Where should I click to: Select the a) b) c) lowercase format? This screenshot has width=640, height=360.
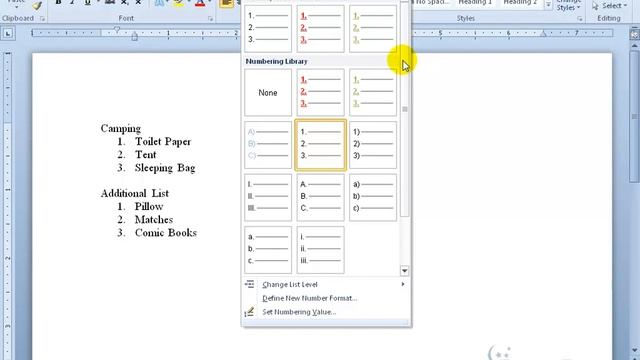(373, 198)
